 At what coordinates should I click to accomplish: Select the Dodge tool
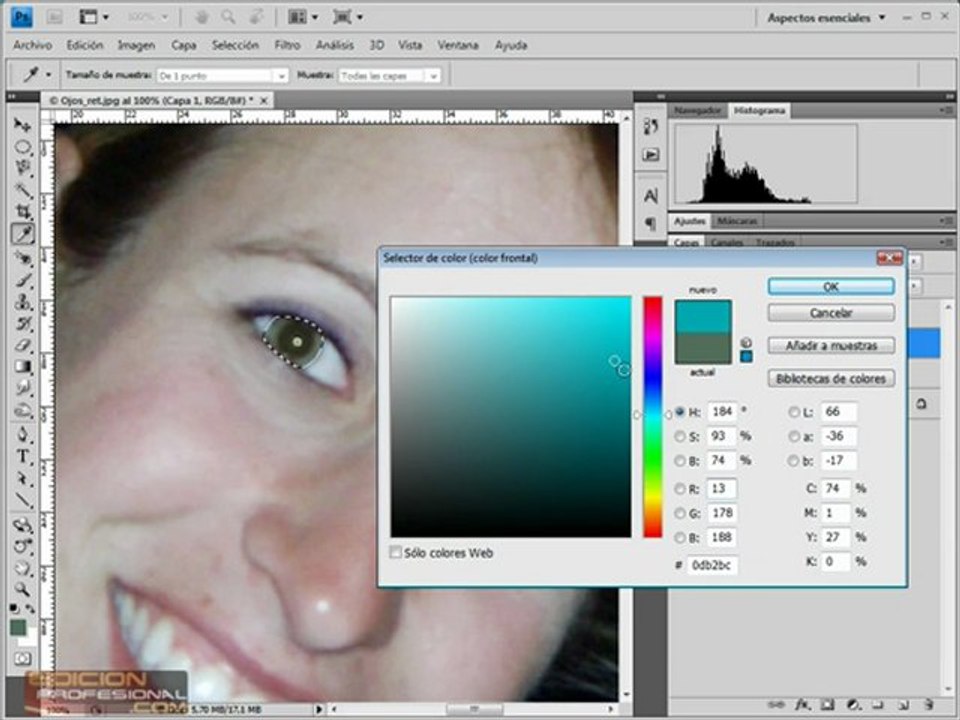(x=23, y=410)
